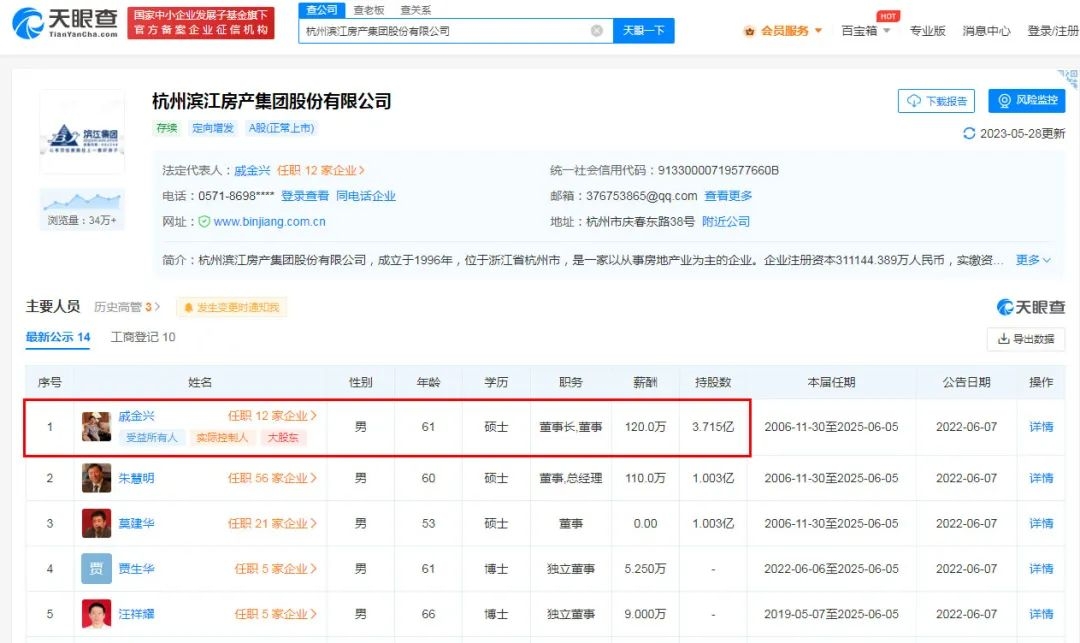The image size is (1080, 643).
Task: Expand 任职 21 家企业 for 莫建华
Action: point(272,523)
